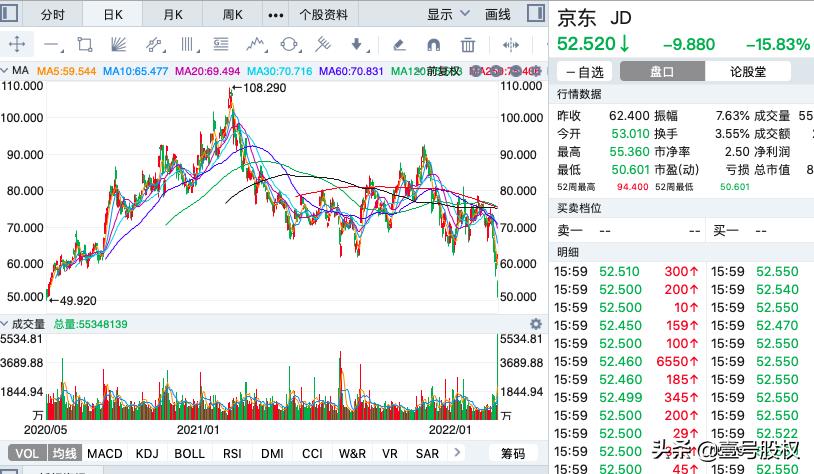Toggle the left sidebar panel icon
814x474 pixels.
pyautogui.click(x=12, y=15)
